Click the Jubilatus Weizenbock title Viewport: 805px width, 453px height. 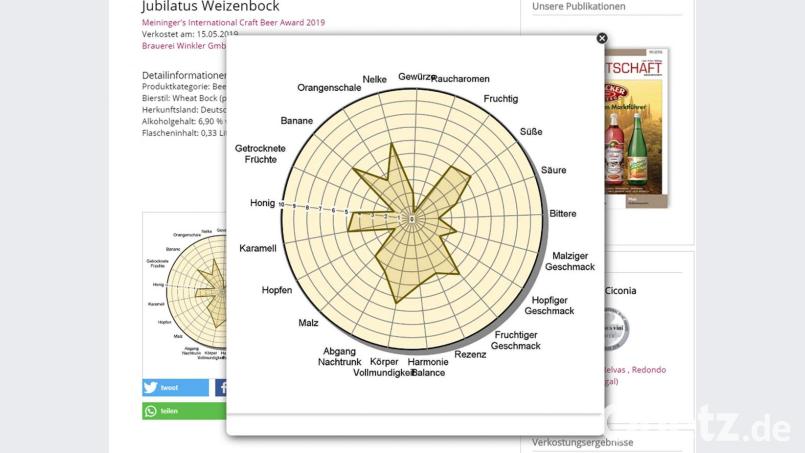tap(210, 6)
